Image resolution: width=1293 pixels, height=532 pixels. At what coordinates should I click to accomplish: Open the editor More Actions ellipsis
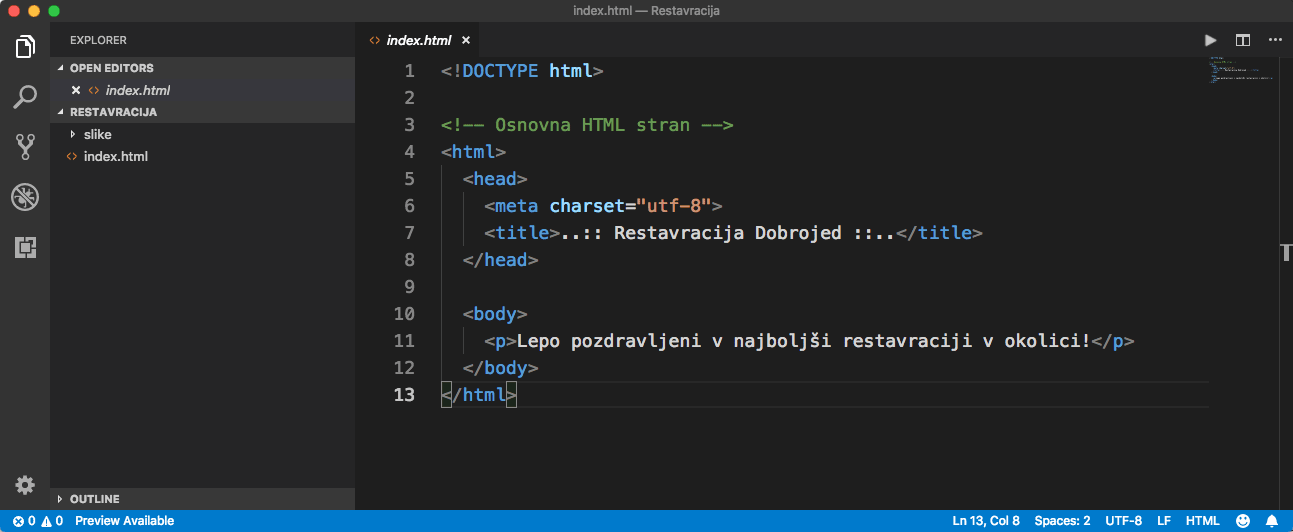click(x=1274, y=40)
